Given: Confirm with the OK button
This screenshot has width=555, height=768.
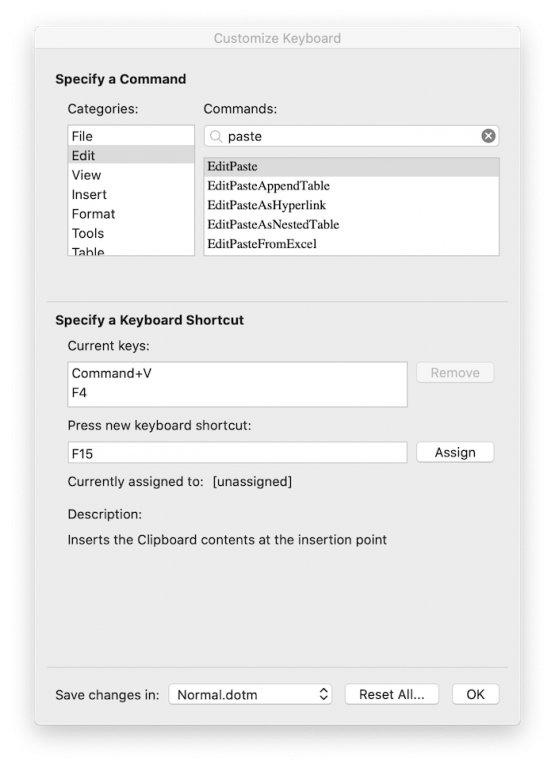Looking at the screenshot, I should tap(475, 694).
